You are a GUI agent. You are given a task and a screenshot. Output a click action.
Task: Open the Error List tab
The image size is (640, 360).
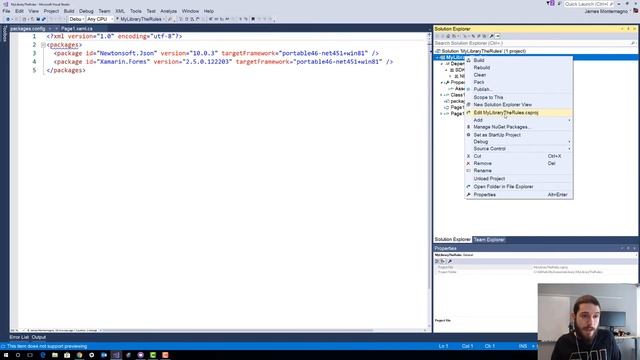(19, 337)
